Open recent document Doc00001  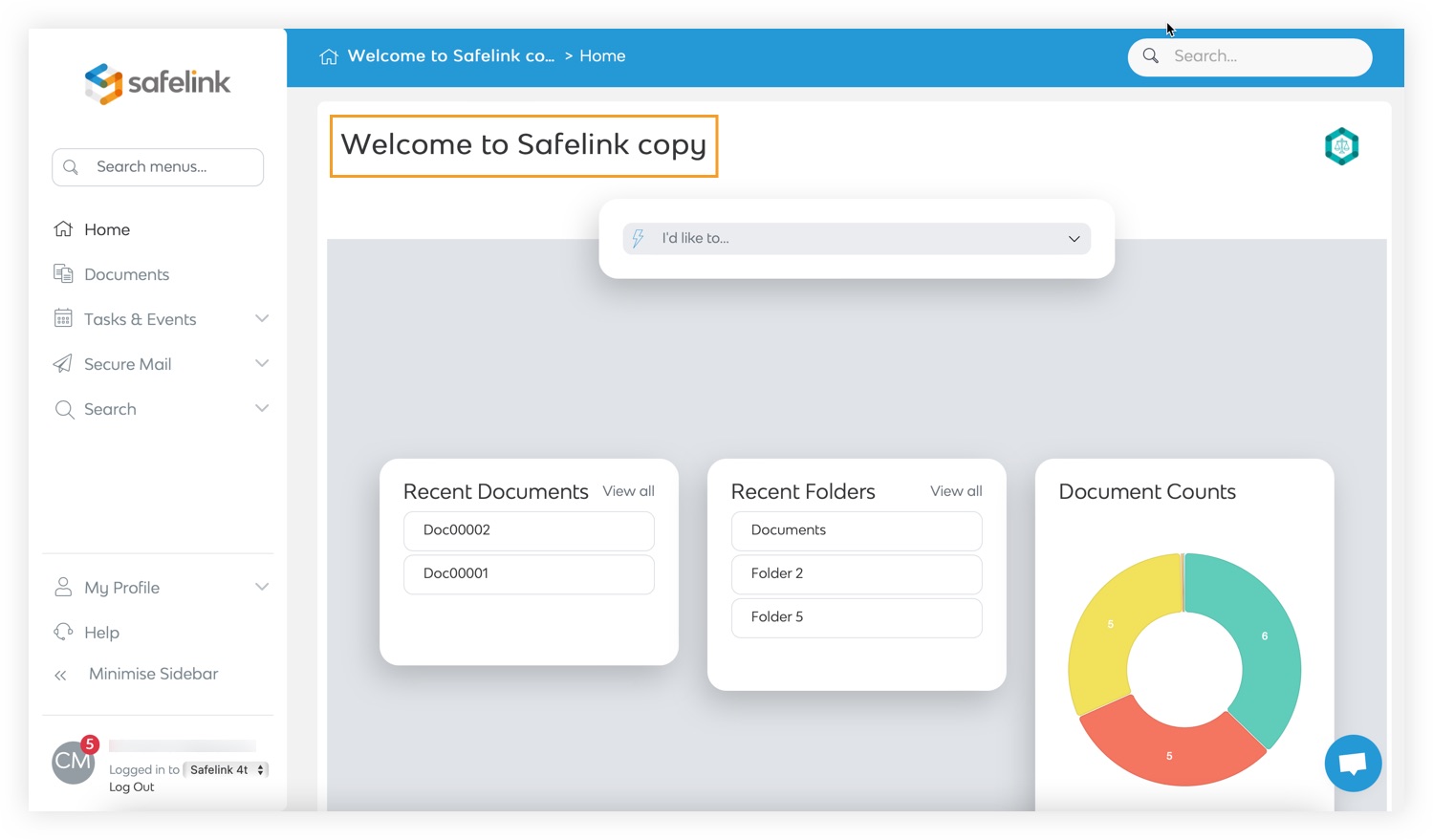529,574
